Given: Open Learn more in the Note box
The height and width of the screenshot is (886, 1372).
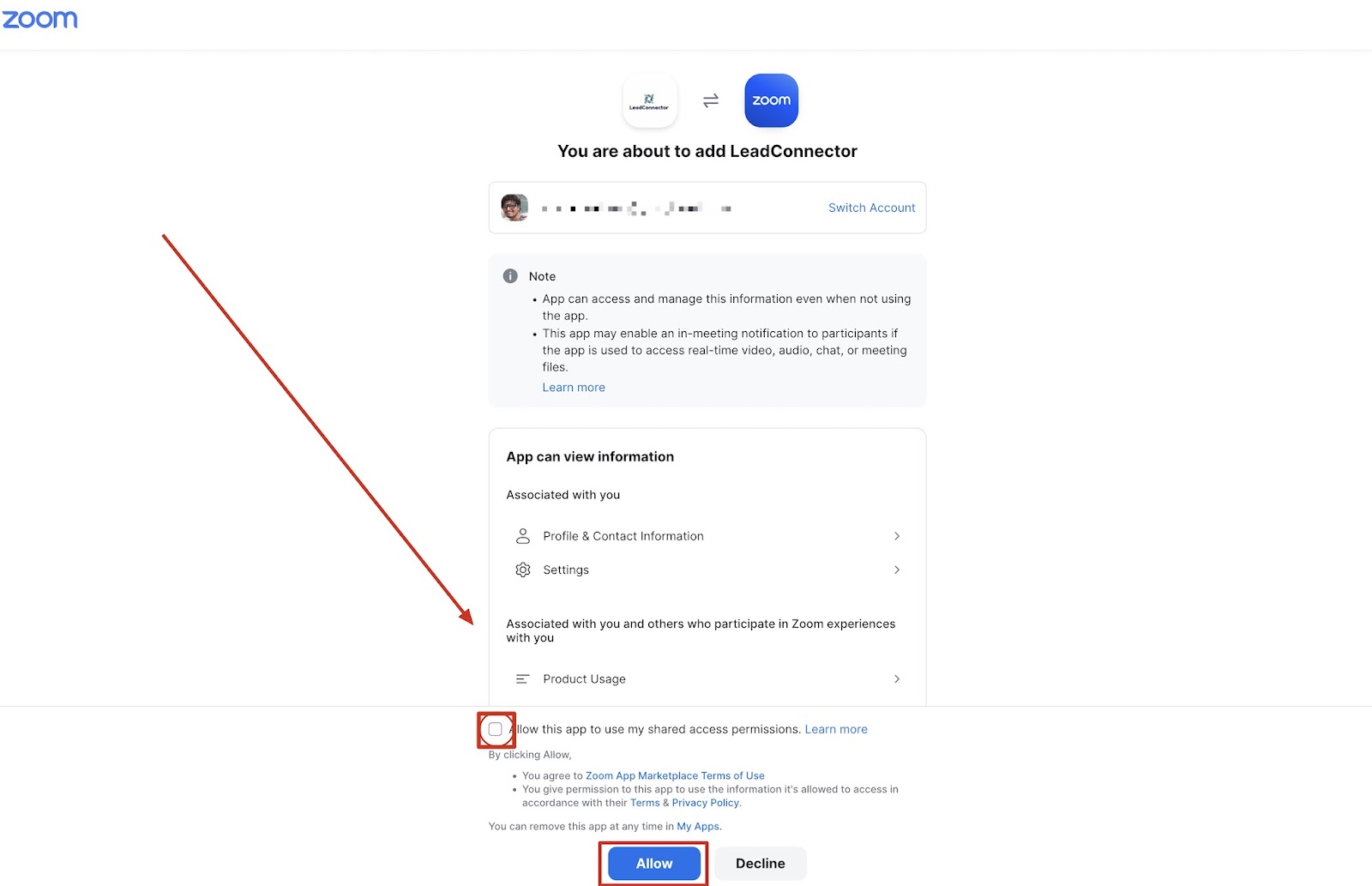Looking at the screenshot, I should (x=574, y=387).
